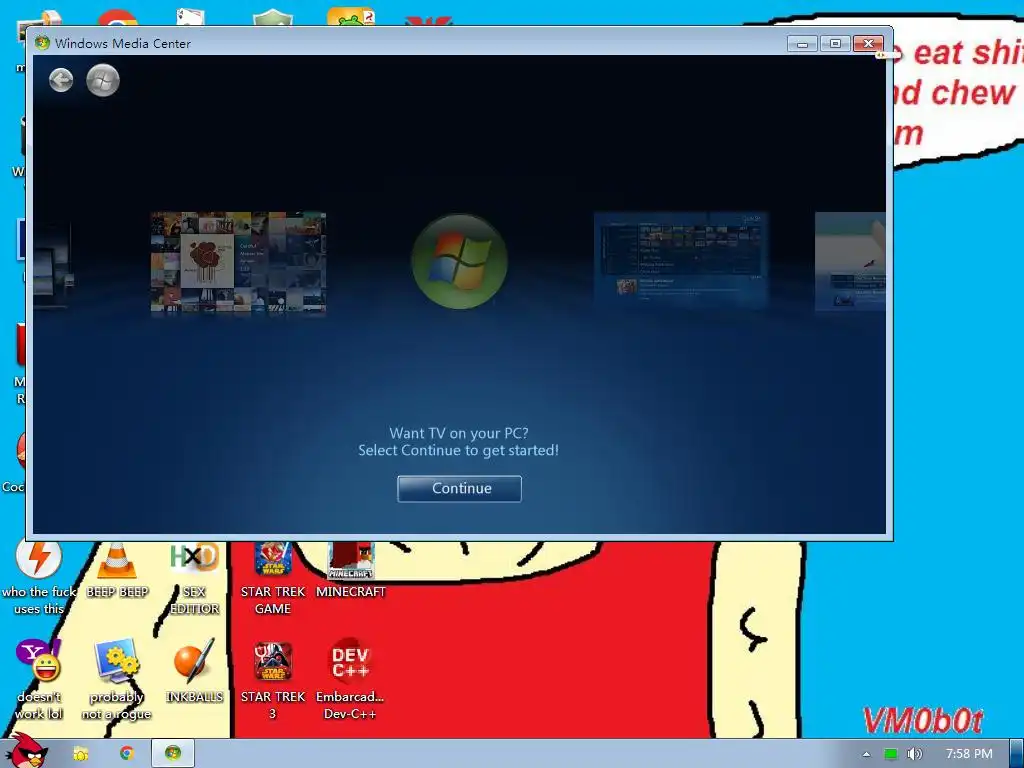Viewport: 1024px width, 768px height.
Task: Select the music album collage thumbnail
Action: click(x=238, y=263)
